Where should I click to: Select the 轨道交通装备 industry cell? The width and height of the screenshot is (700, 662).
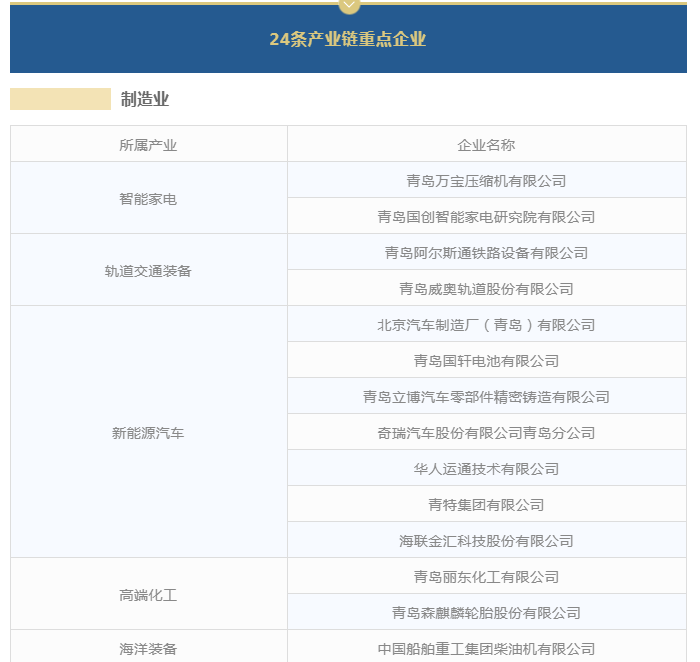(149, 270)
